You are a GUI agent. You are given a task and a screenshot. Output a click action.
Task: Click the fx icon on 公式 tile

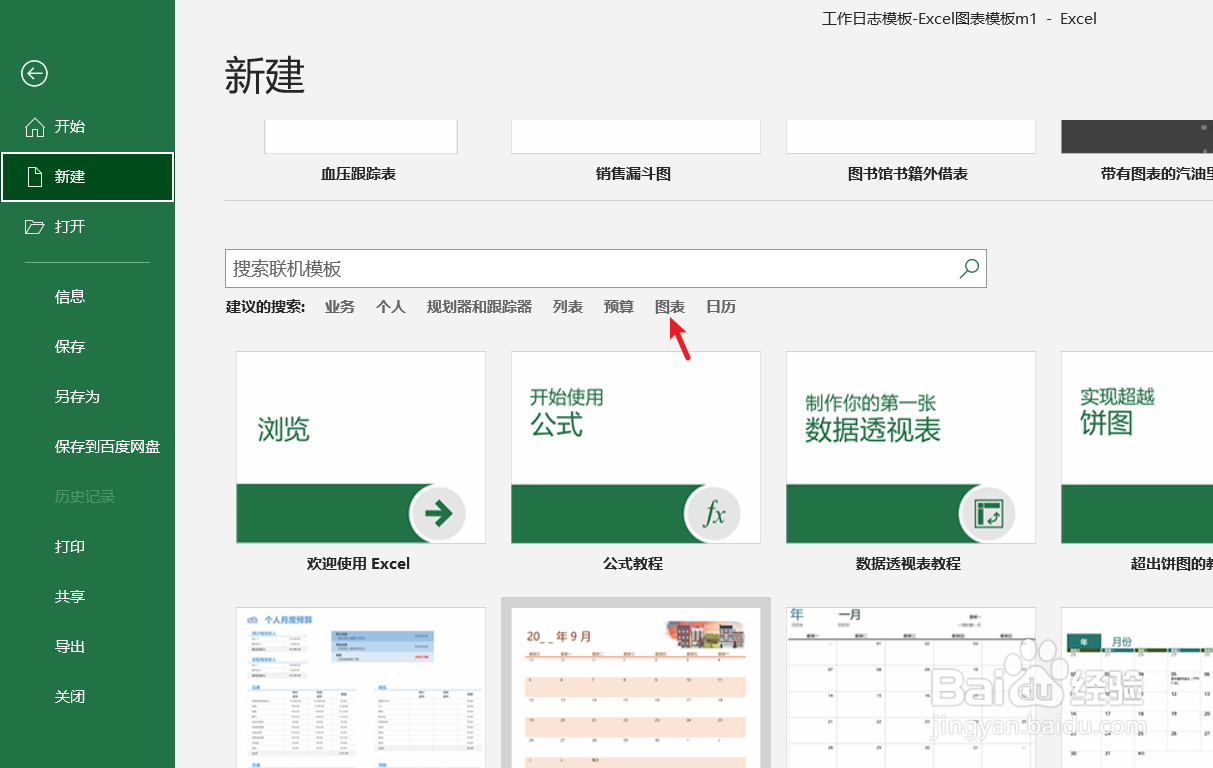(x=712, y=514)
